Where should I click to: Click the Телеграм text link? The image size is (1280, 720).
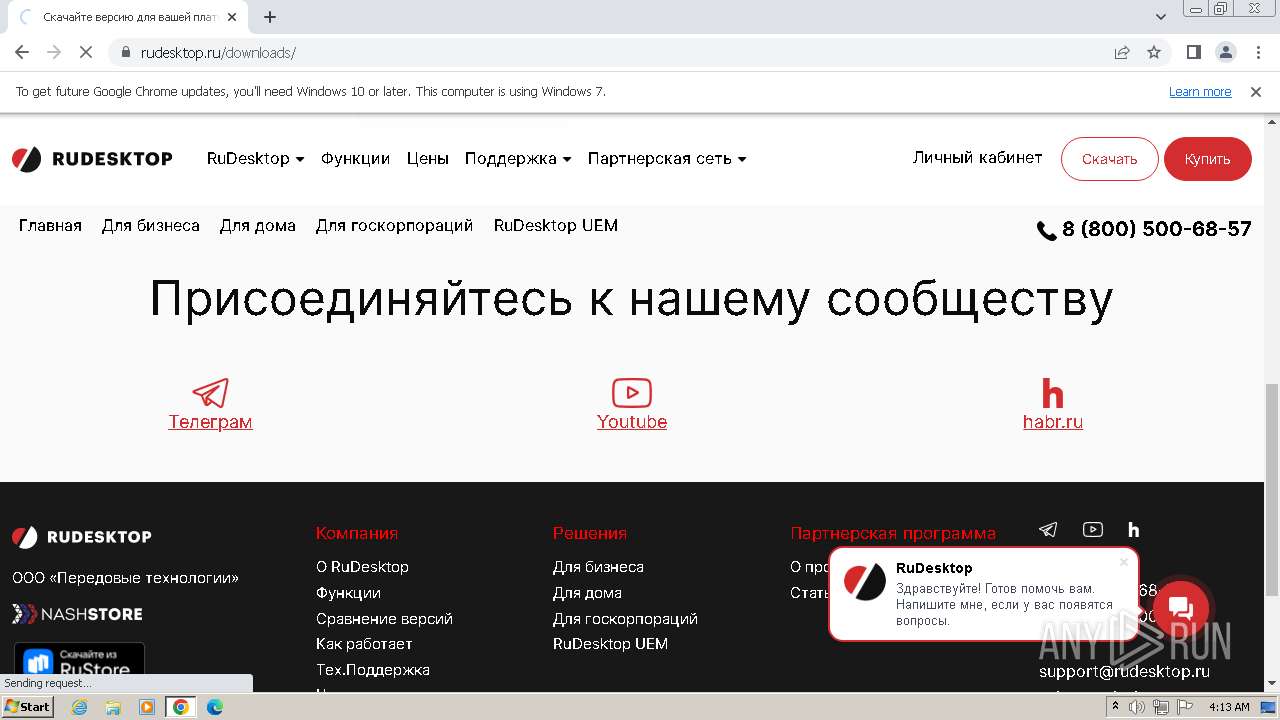(210, 422)
